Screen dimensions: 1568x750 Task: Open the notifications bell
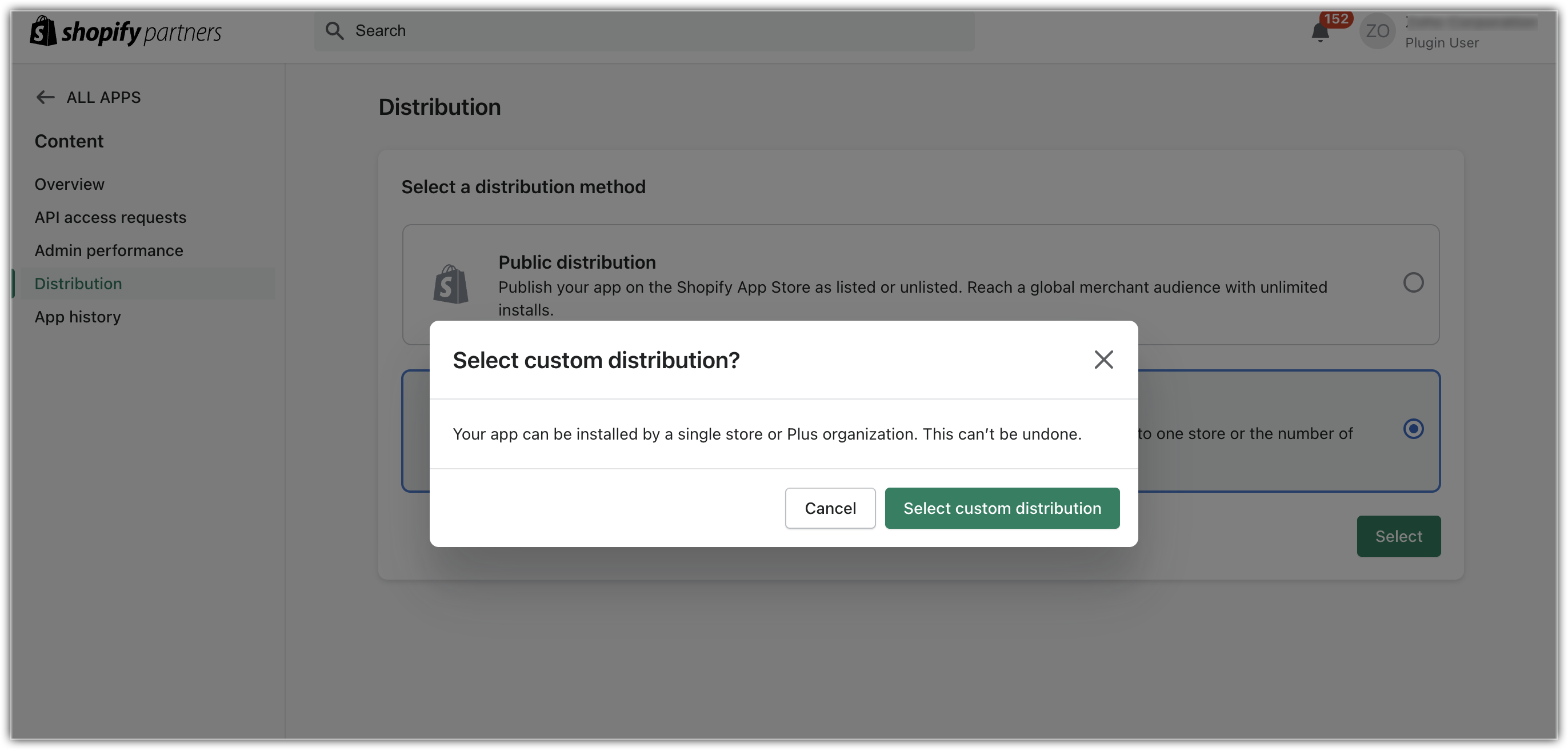pyautogui.click(x=1319, y=32)
